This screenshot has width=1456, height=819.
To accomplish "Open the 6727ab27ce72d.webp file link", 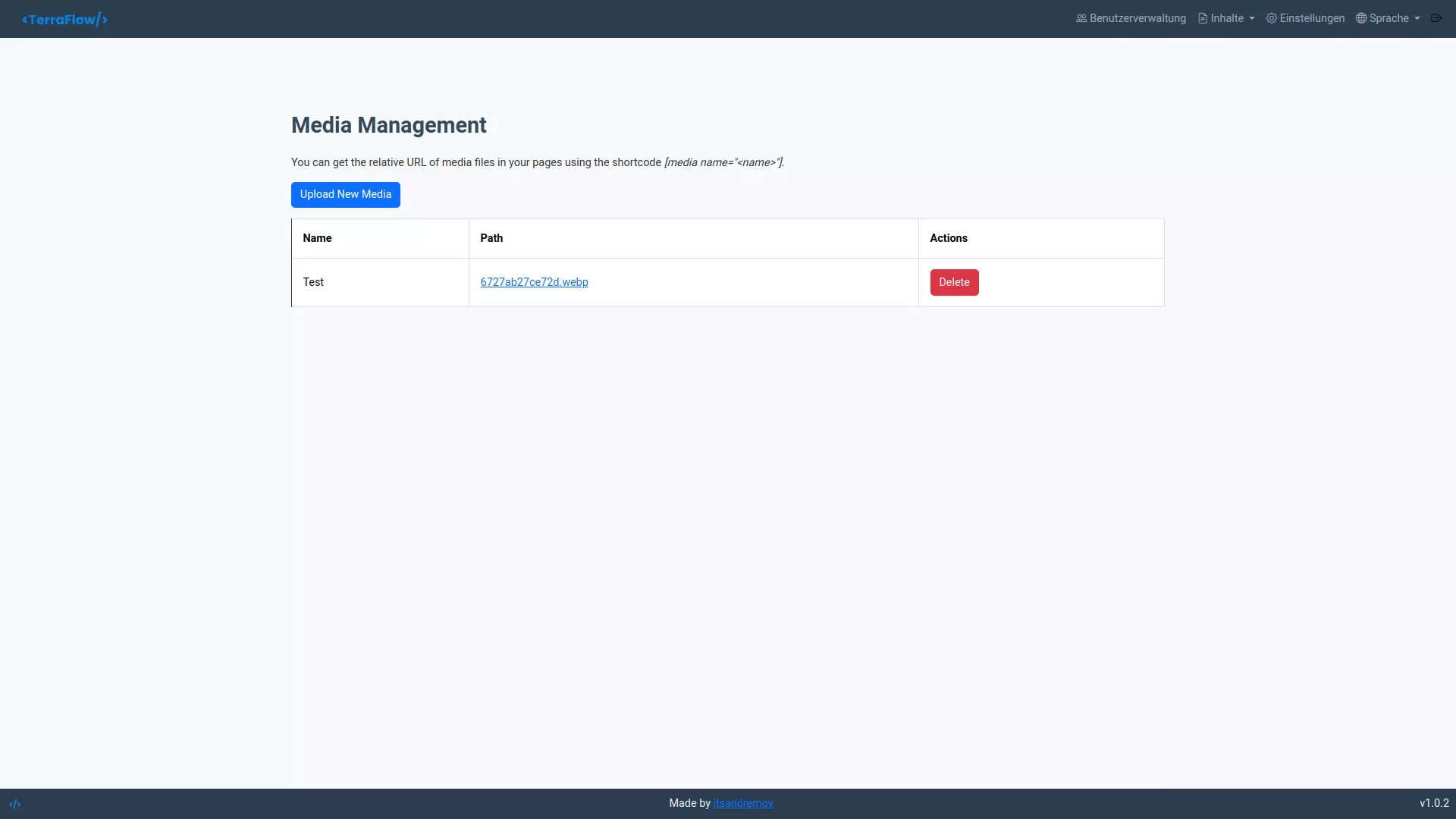I will [x=534, y=282].
